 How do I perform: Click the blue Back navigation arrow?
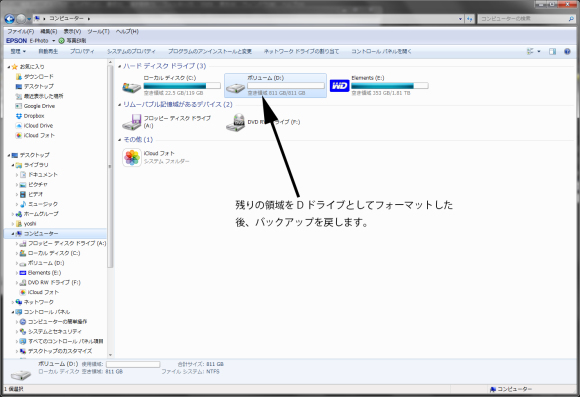(10, 18)
